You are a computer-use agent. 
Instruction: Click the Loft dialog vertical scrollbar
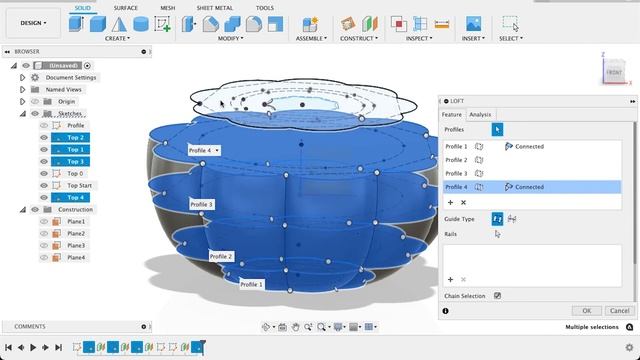click(634, 193)
